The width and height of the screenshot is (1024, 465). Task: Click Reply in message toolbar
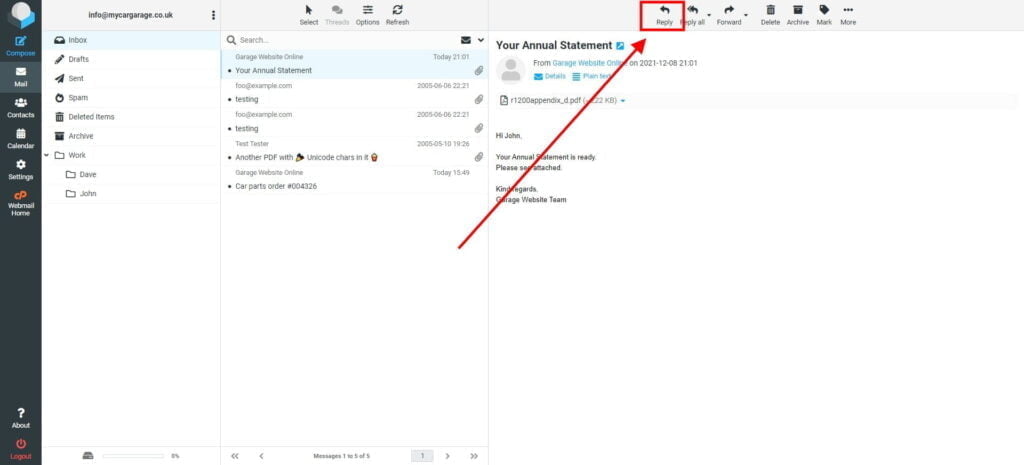[664, 15]
